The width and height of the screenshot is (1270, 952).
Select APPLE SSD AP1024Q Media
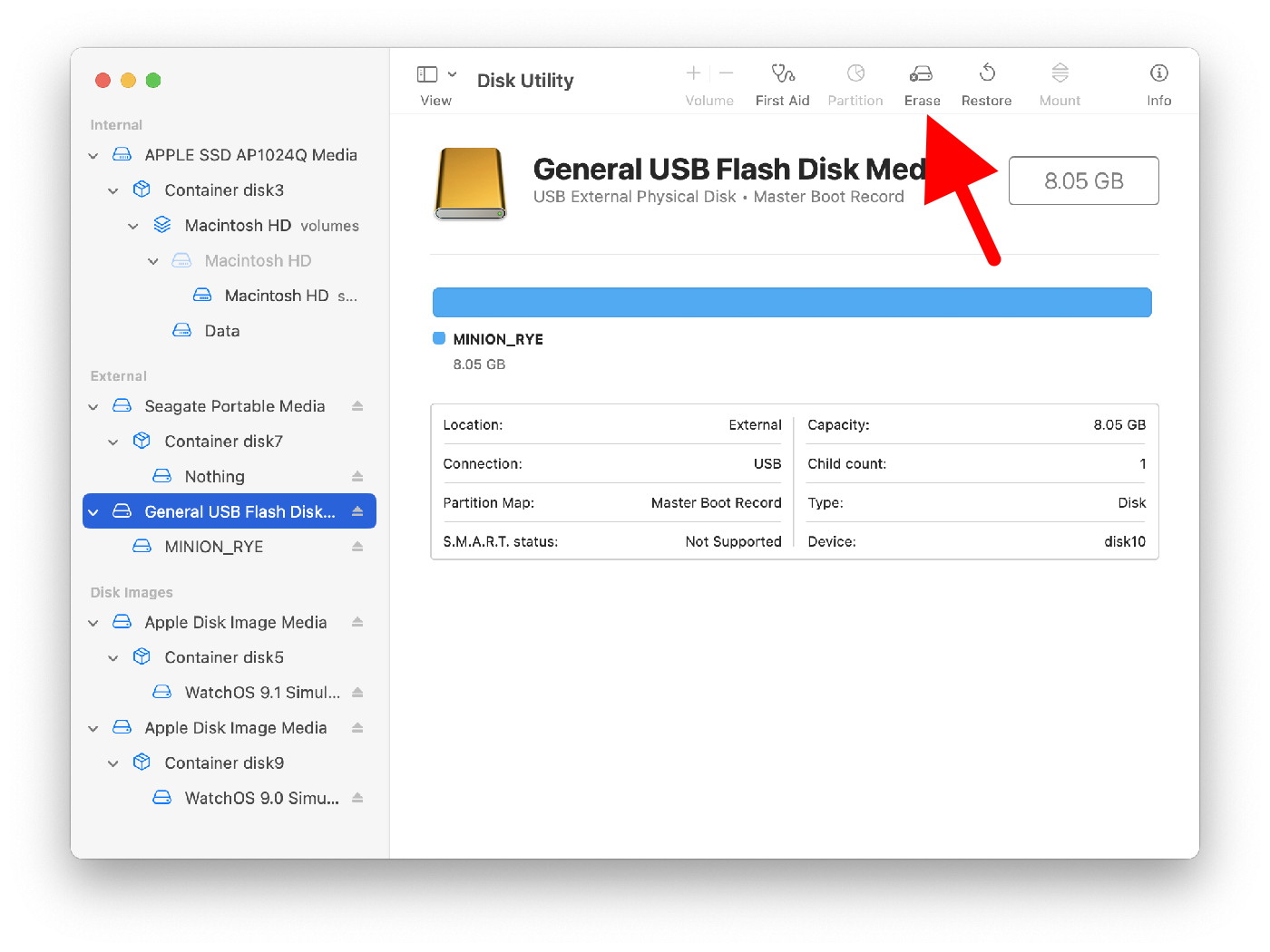(x=229, y=155)
